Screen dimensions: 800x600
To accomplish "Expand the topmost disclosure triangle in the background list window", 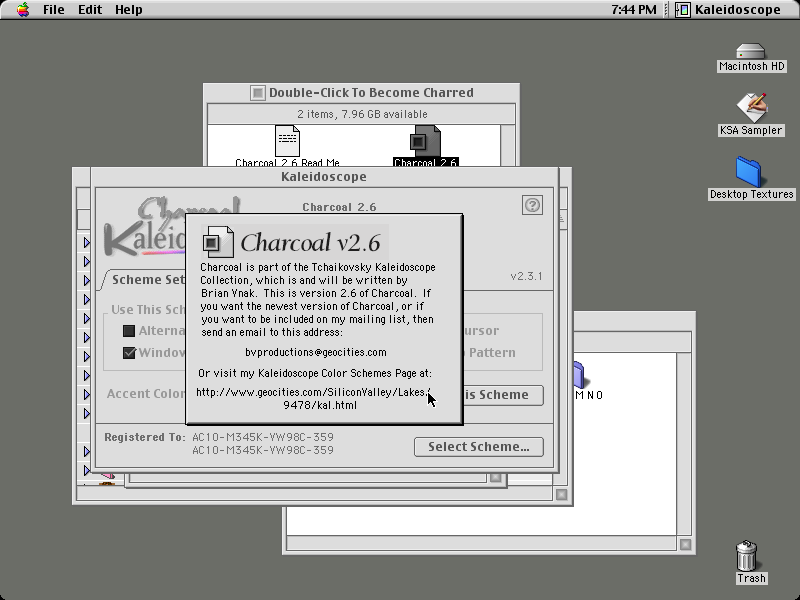I will tap(86, 242).
